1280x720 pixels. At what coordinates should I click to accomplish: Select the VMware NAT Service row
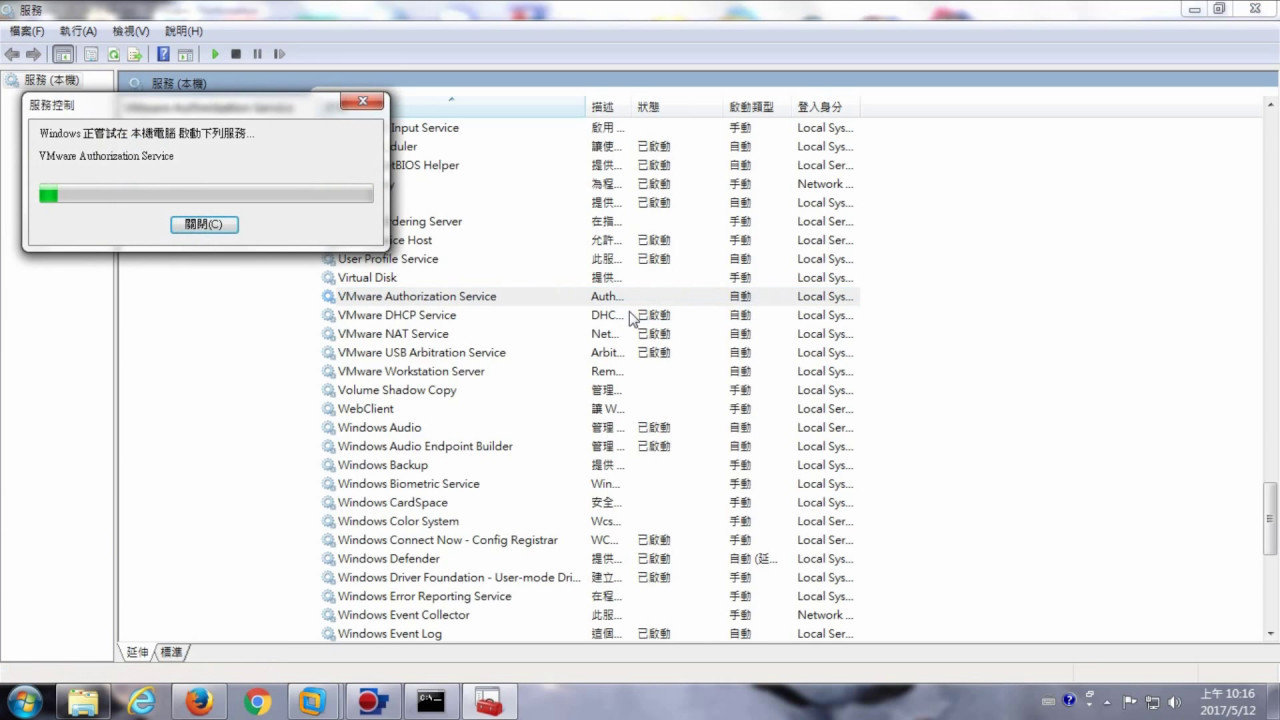point(589,334)
